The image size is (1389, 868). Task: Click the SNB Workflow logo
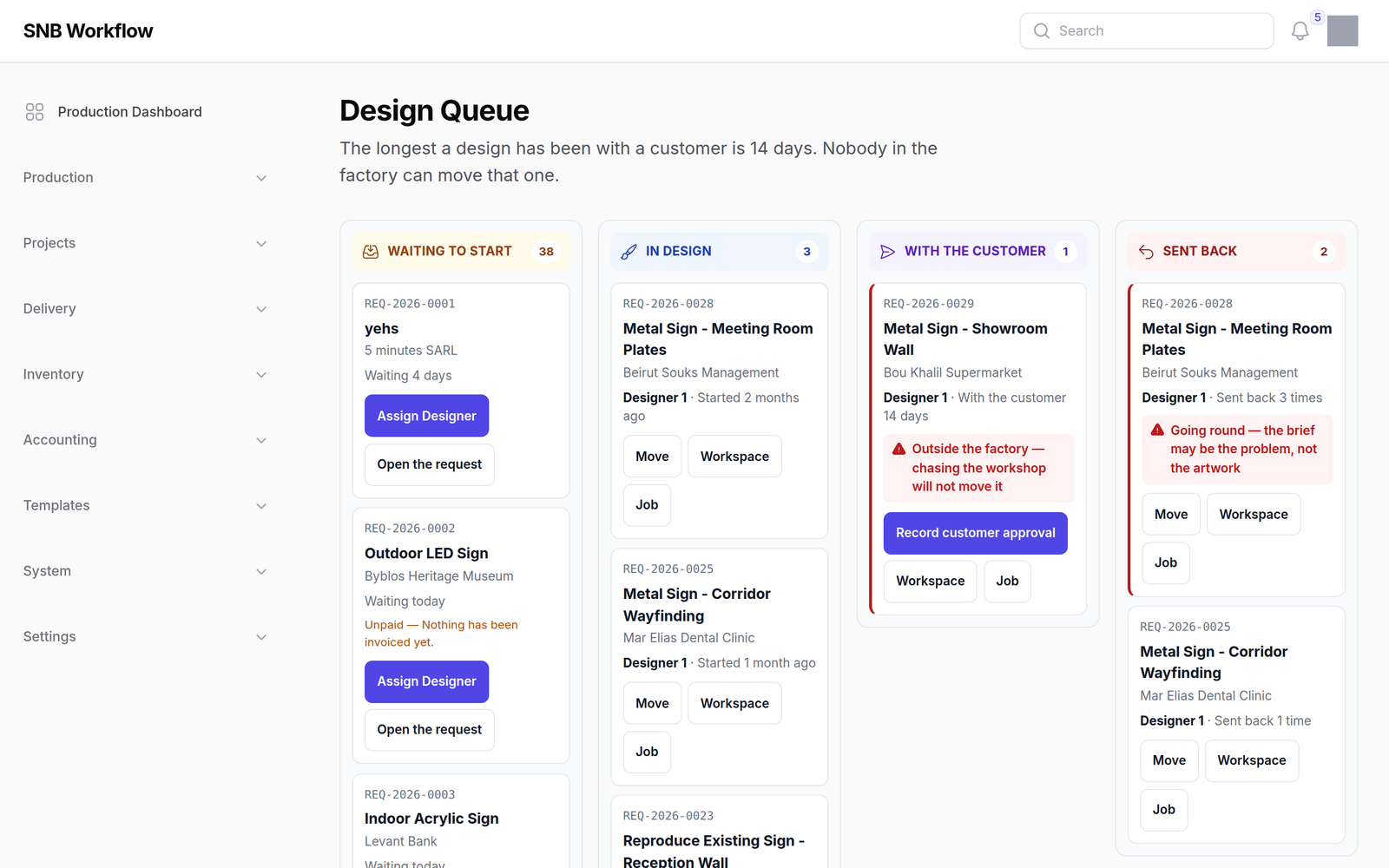(x=88, y=31)
